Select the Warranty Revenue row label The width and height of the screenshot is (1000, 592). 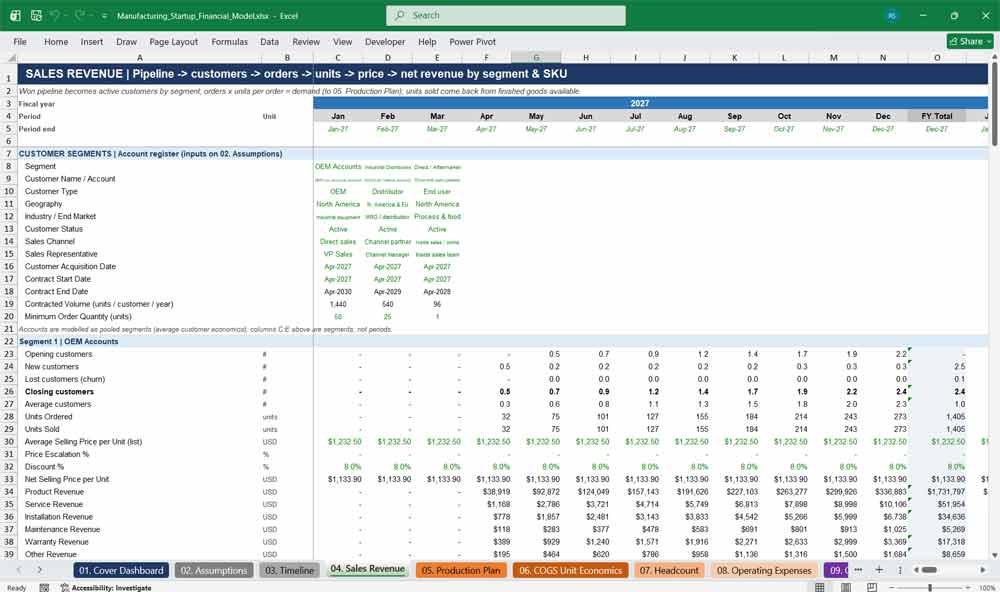[57, 542]
